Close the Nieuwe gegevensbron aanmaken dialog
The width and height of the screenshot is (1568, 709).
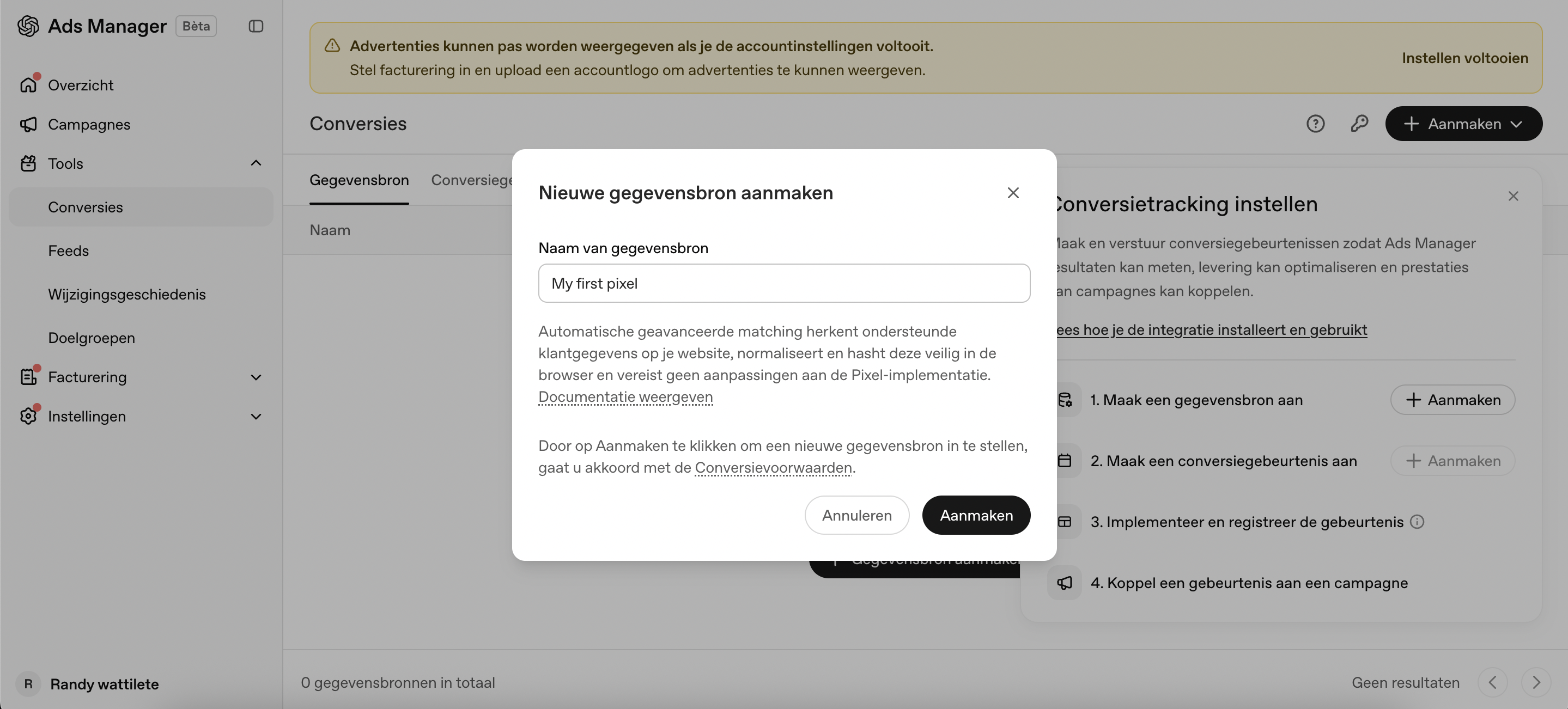1013,192
